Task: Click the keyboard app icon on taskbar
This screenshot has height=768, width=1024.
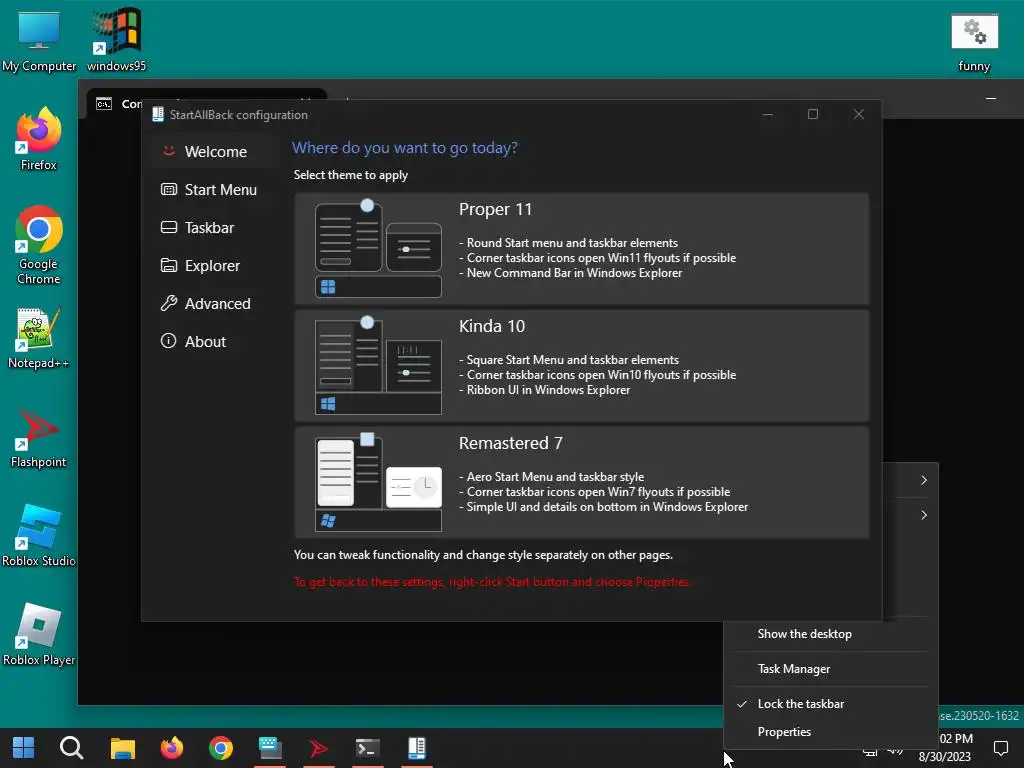Action: [x=270, y=748]
